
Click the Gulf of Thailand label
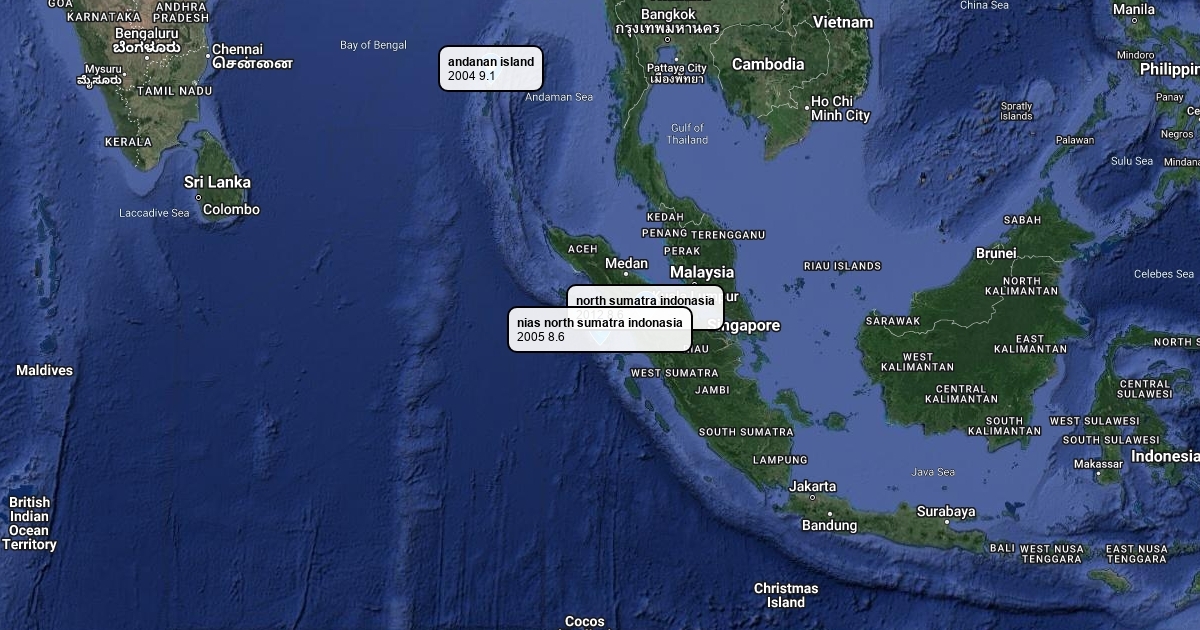click(x=688, y=134)
